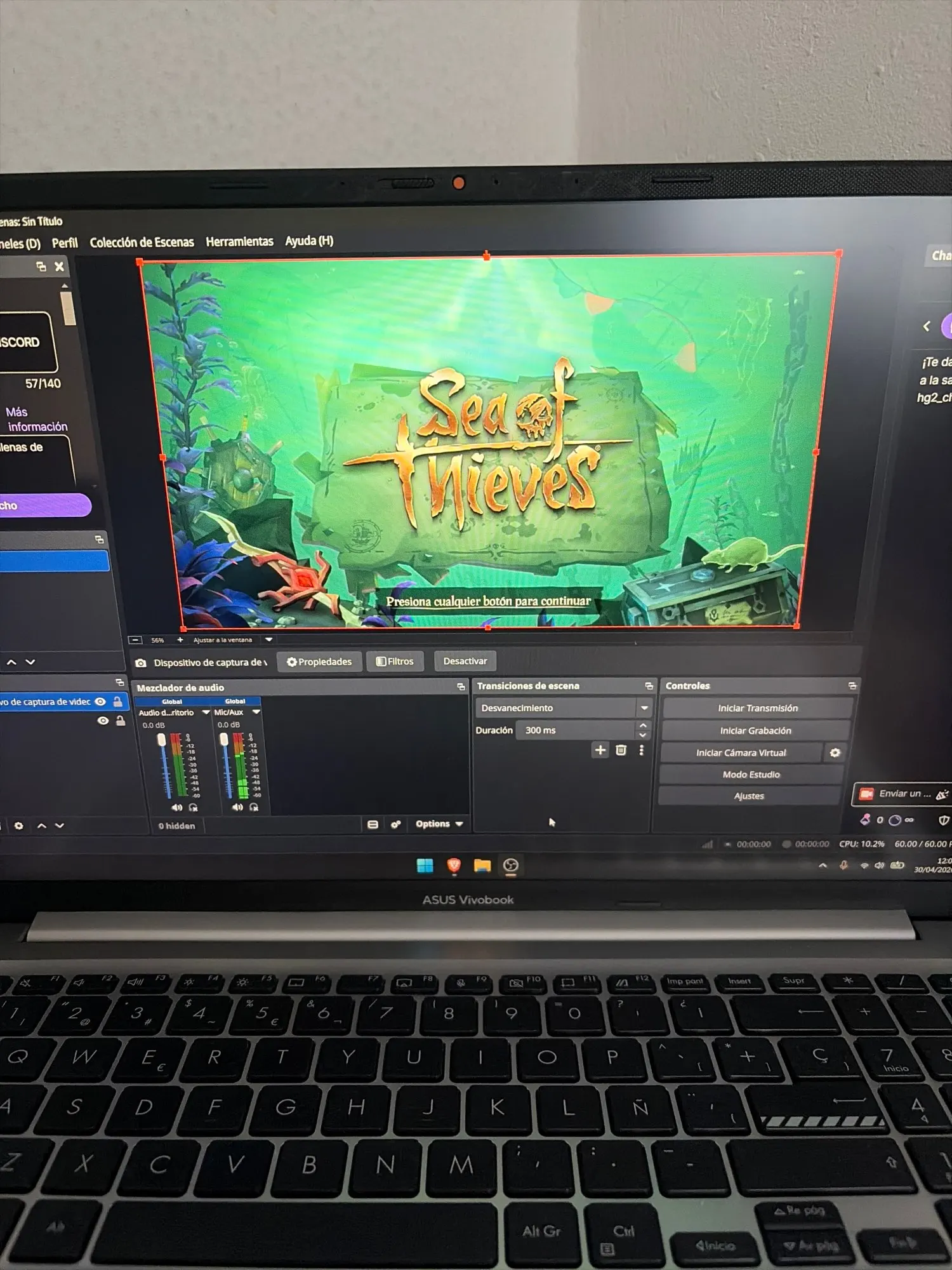Screen dimensions: 952x1270
Task: Move the selected source down
Action: tap(60, 825)
